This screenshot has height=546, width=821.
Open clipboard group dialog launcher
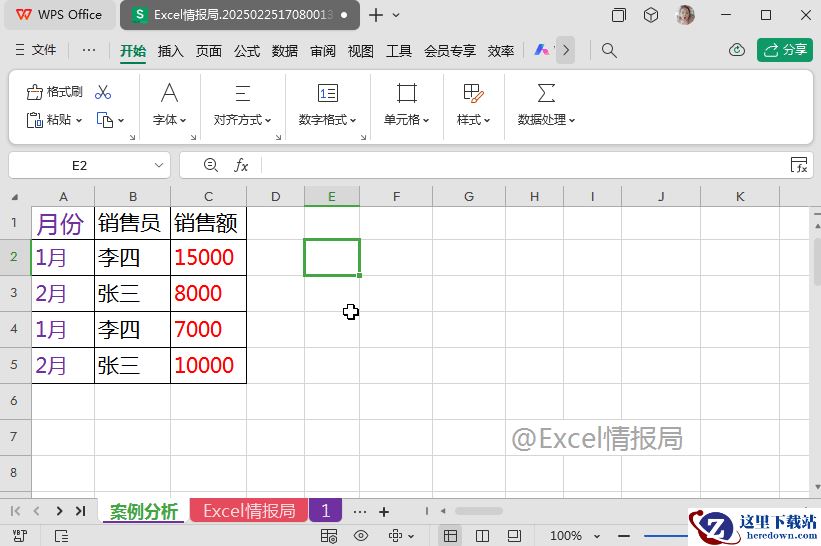132,137
